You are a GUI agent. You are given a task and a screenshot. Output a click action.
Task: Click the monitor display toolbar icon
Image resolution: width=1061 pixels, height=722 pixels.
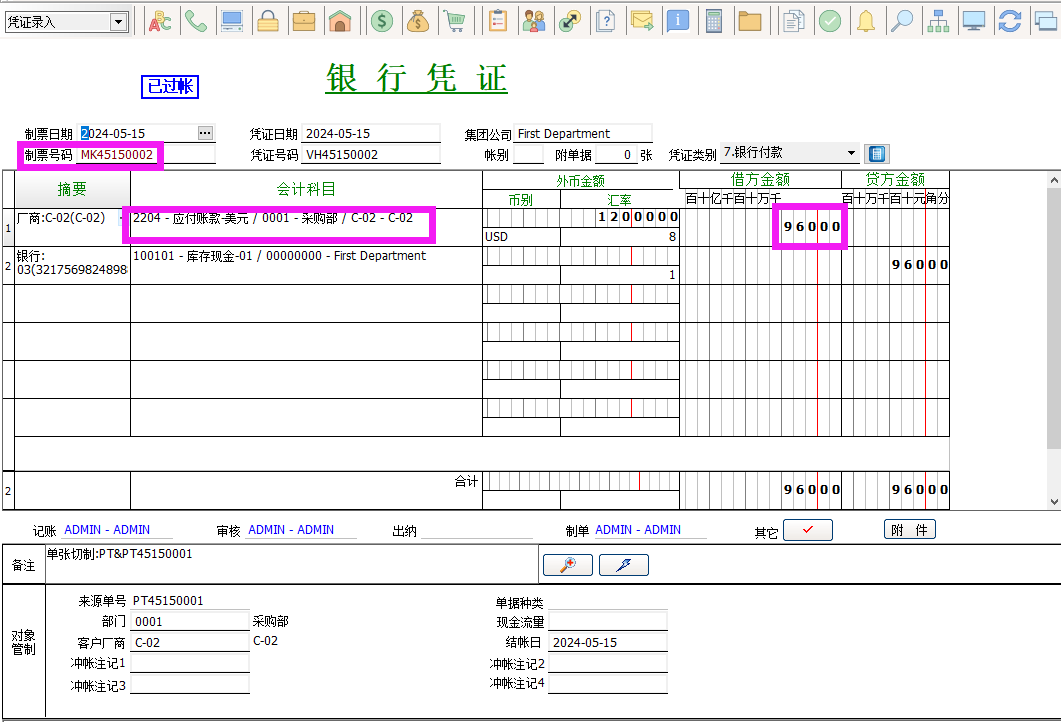click(974, 22)
